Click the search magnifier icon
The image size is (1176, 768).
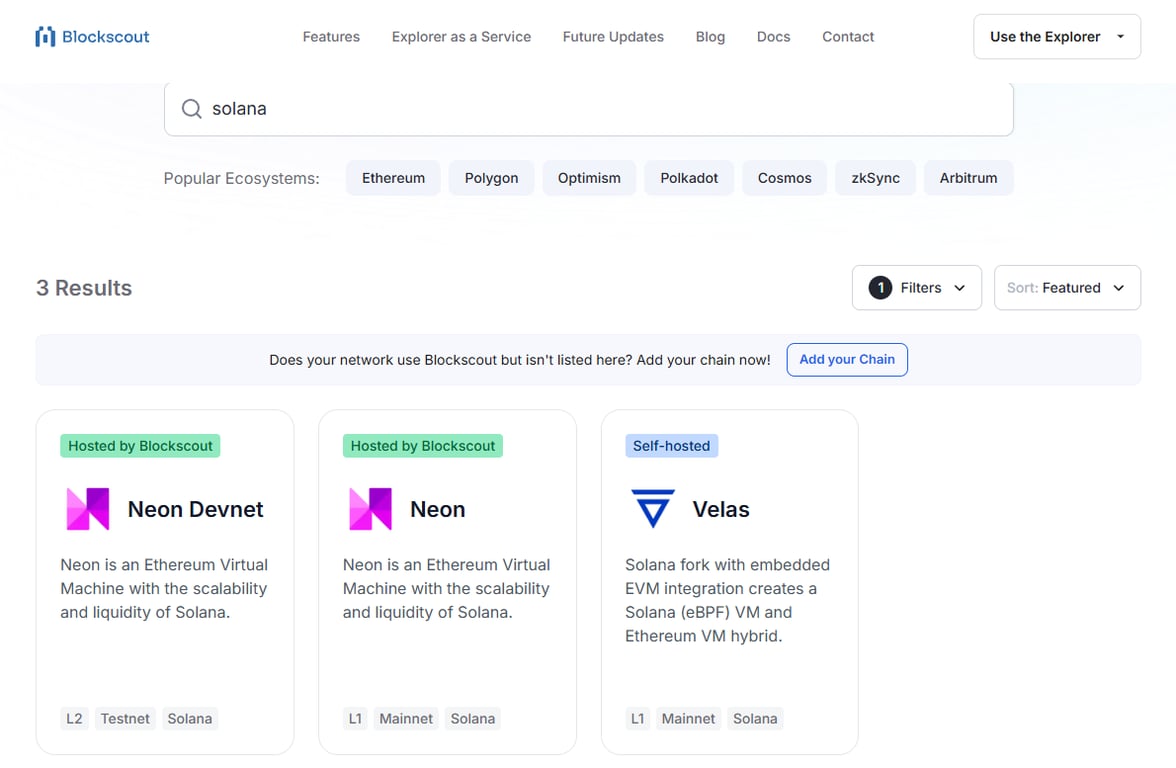(x=192, y=109)
